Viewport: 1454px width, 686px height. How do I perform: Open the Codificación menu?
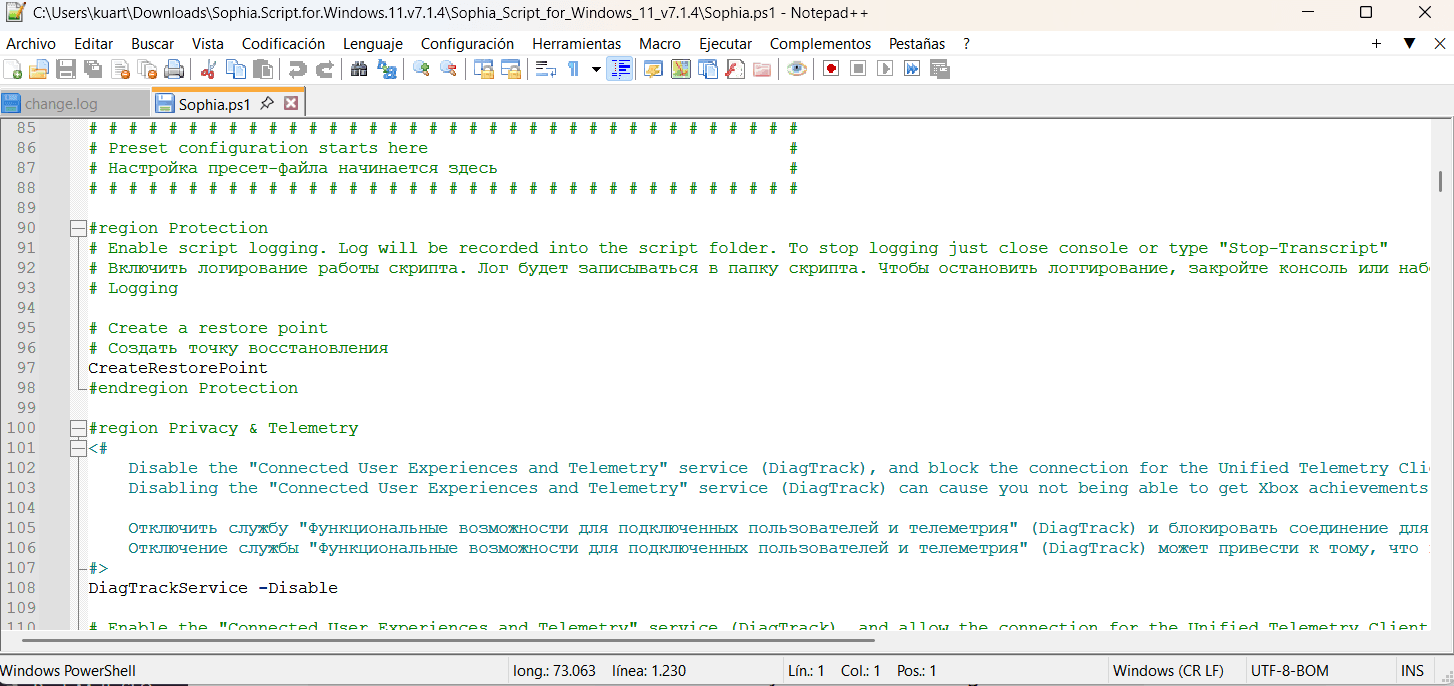283,44
